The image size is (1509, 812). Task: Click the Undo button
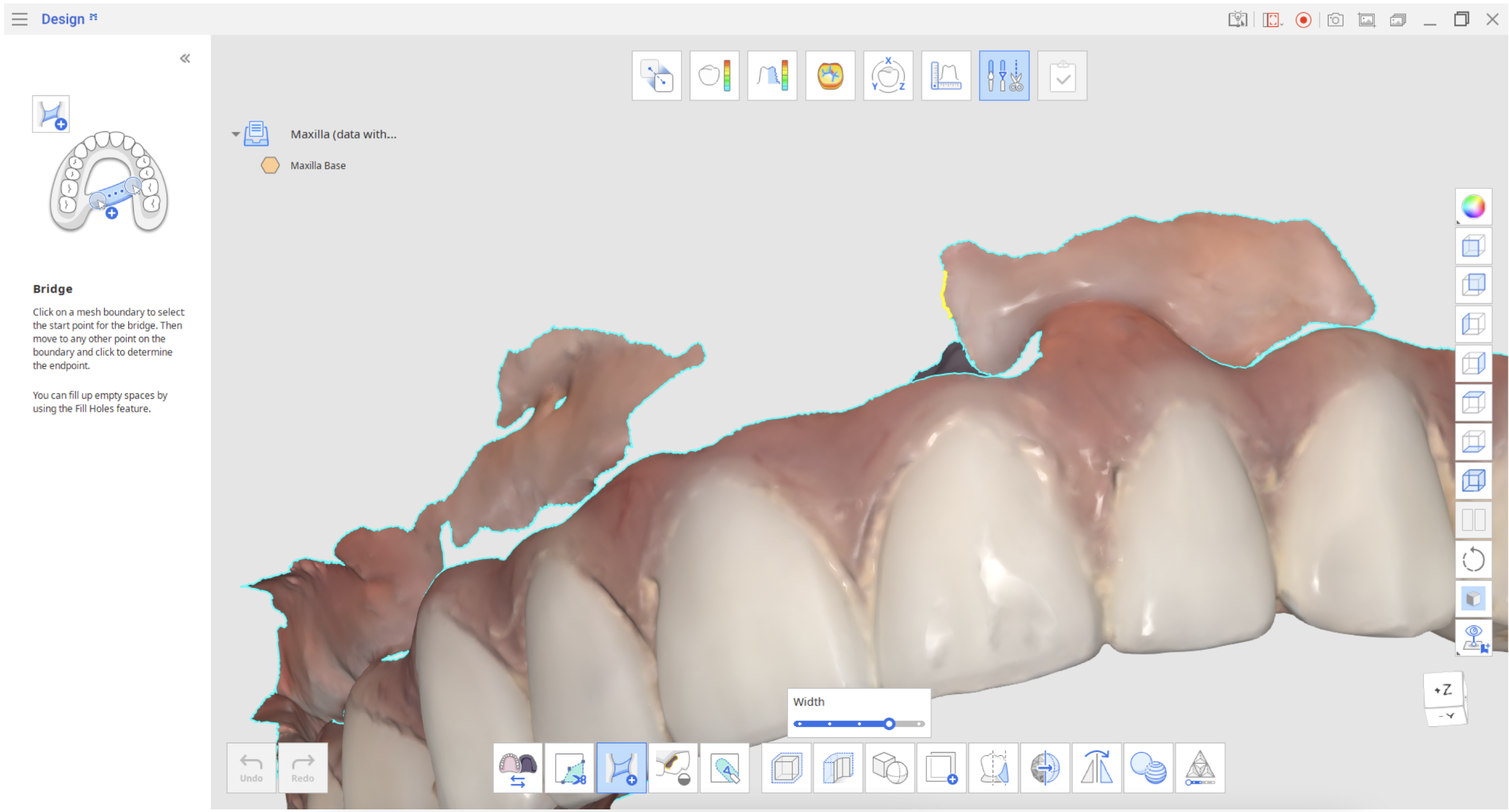pos(251,768)
